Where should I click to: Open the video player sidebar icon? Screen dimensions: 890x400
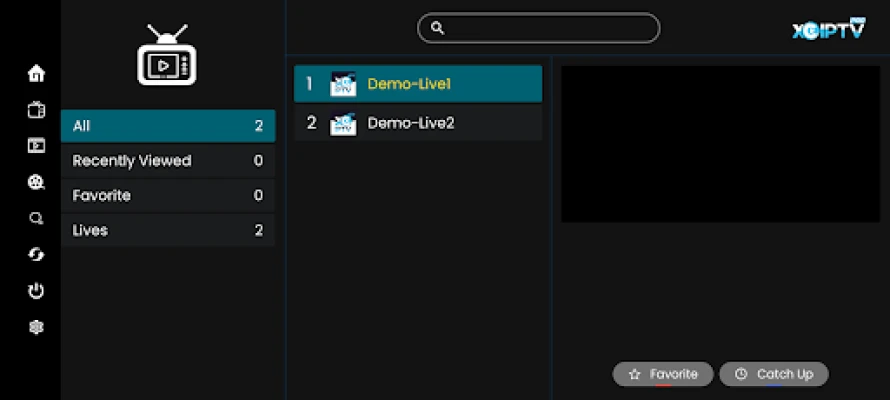pyautogui.click(x=36, y=146)
